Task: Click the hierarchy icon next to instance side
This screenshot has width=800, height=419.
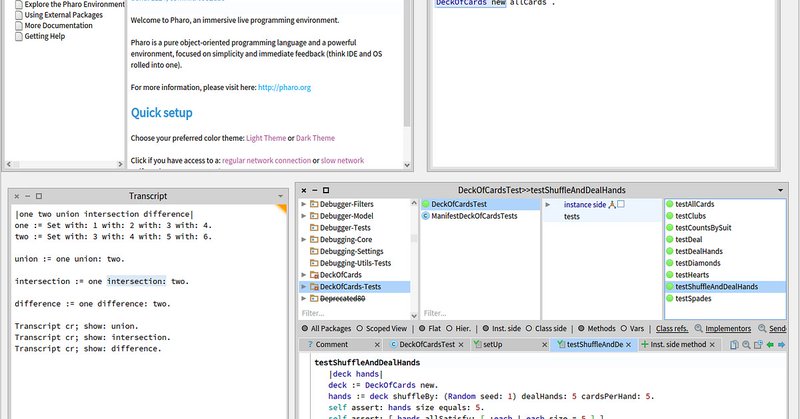Action: click(x=612, y=204)
